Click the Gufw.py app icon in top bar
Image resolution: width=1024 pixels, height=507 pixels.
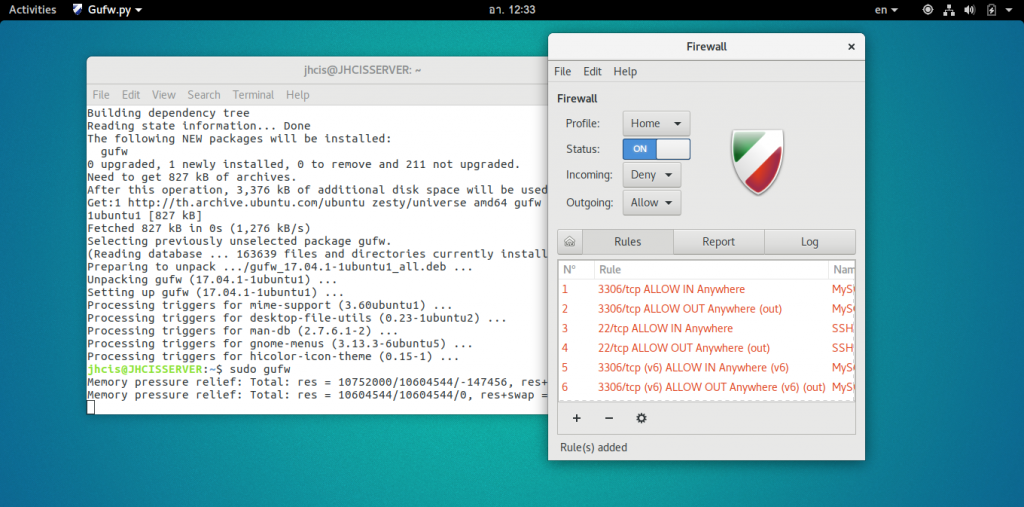point(78,10)
